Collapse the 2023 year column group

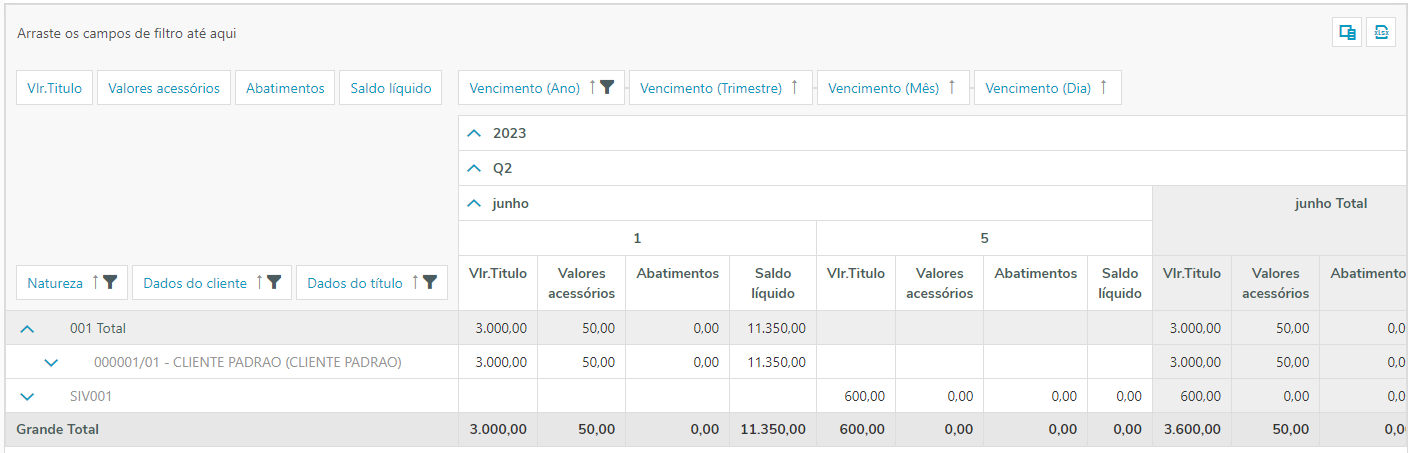coord(474,134)
